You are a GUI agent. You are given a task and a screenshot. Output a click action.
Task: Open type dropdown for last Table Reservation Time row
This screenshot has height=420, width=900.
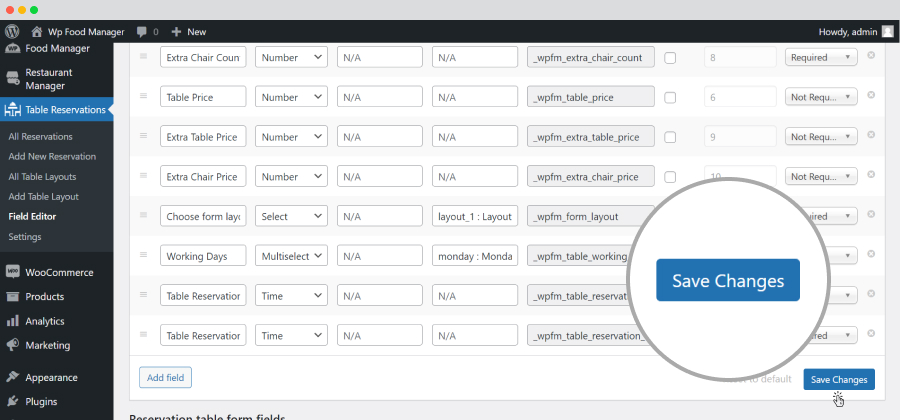292,335
